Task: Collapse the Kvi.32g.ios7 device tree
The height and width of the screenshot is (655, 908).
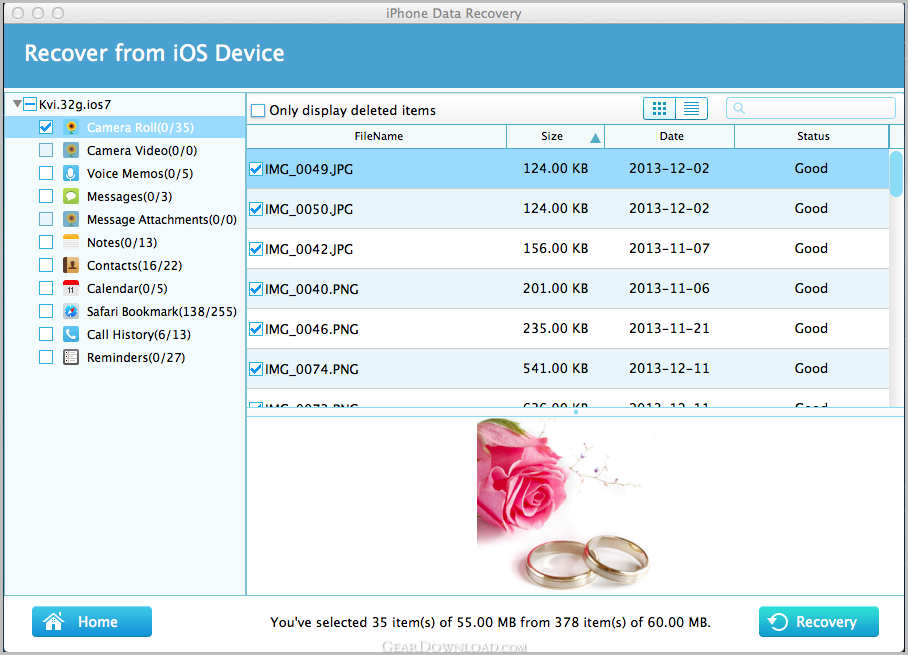Action: click(17, 104)
